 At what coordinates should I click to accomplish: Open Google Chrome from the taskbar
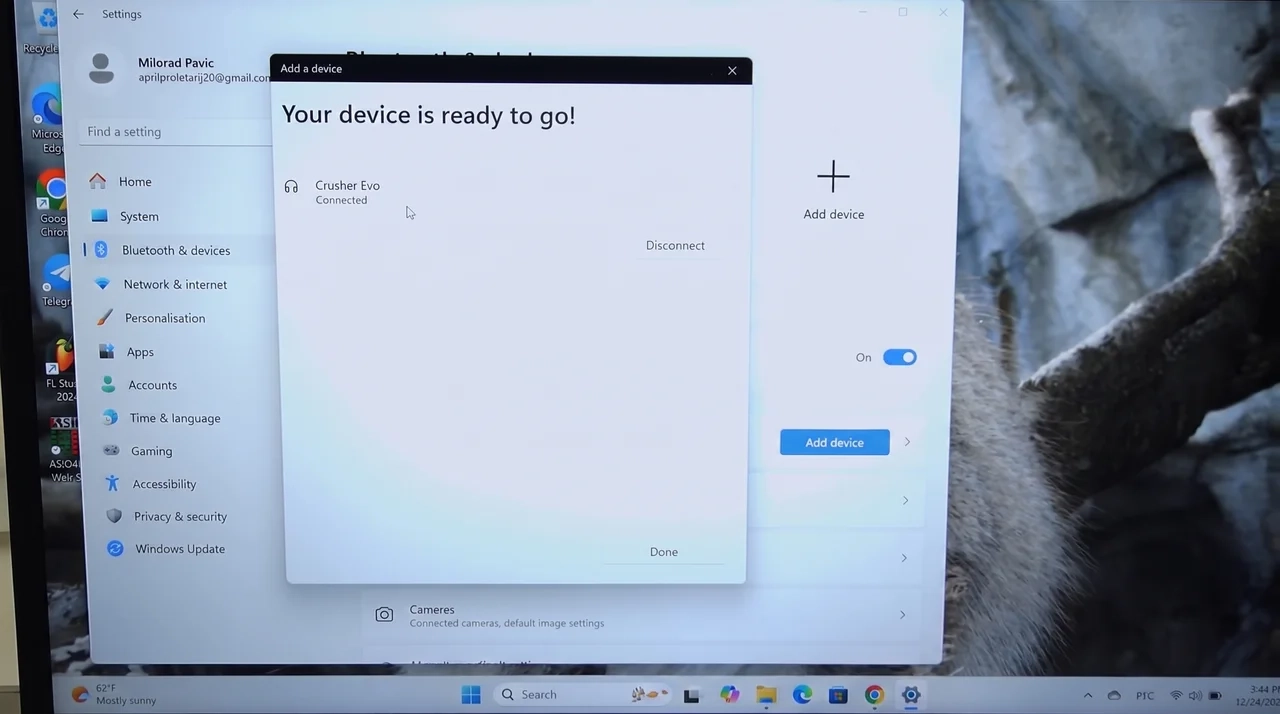click(x=874, y=695)
